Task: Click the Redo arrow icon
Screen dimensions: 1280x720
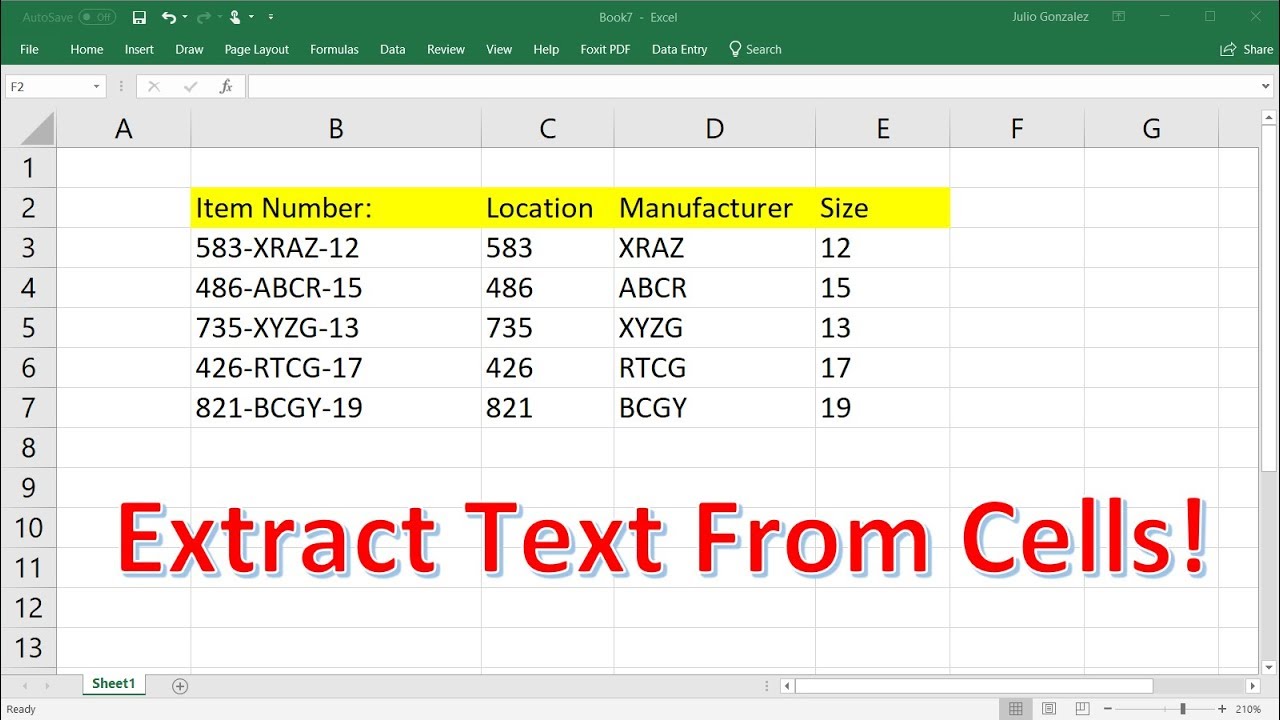Action: click(x=202, y=17)
